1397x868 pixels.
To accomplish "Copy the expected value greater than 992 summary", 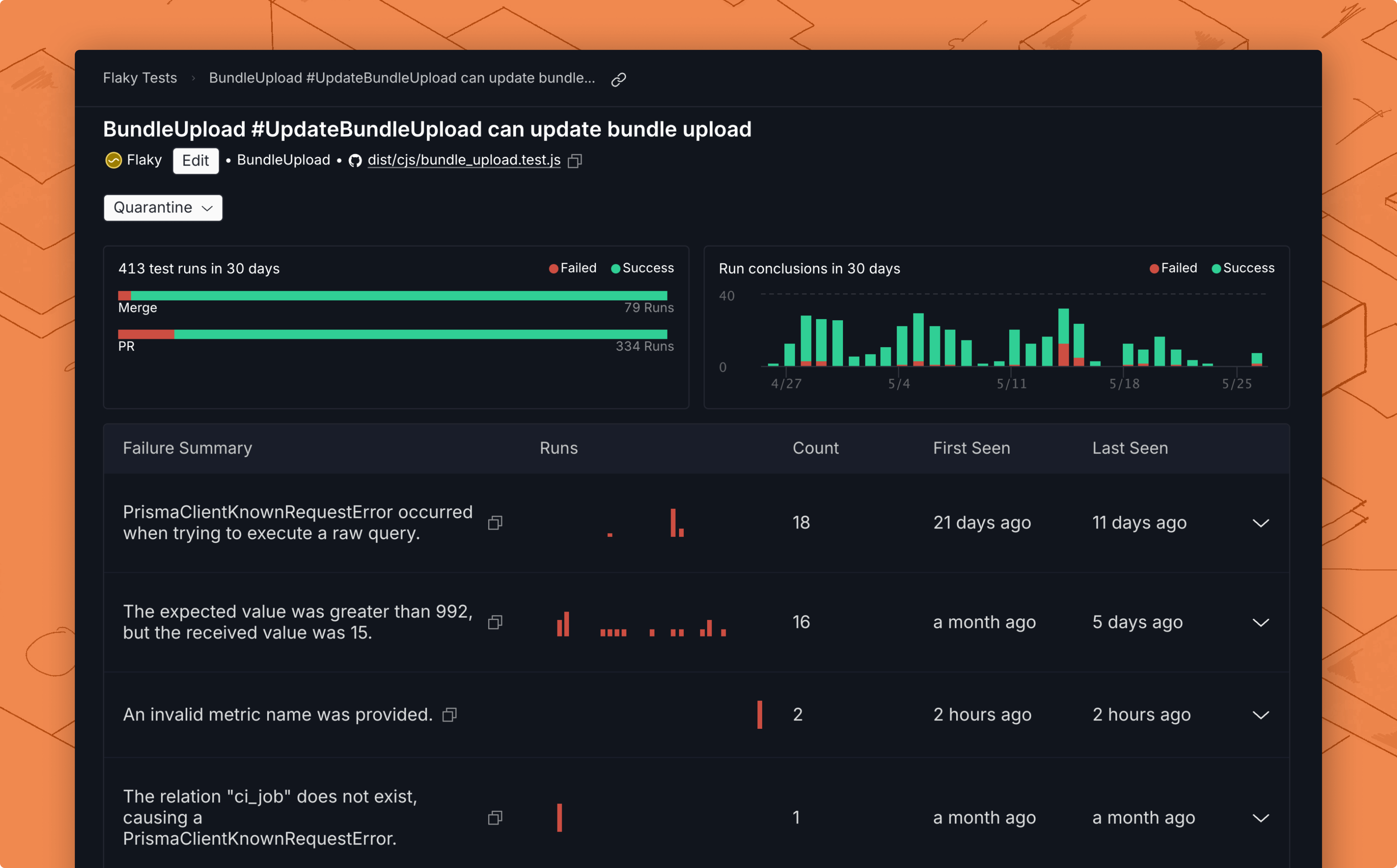I will pos(495,622).
